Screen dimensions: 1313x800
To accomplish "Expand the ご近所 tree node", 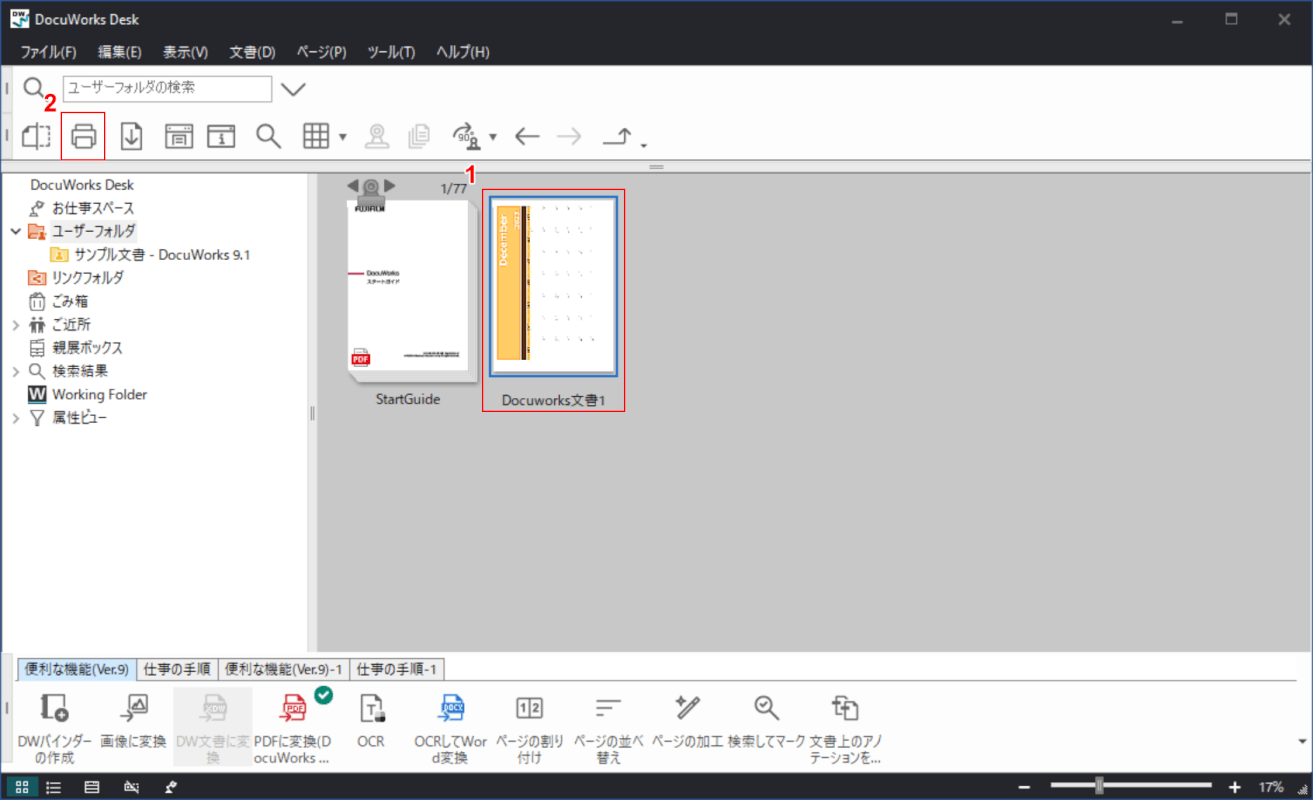I will pyautogui.click(x=15, y=325).
